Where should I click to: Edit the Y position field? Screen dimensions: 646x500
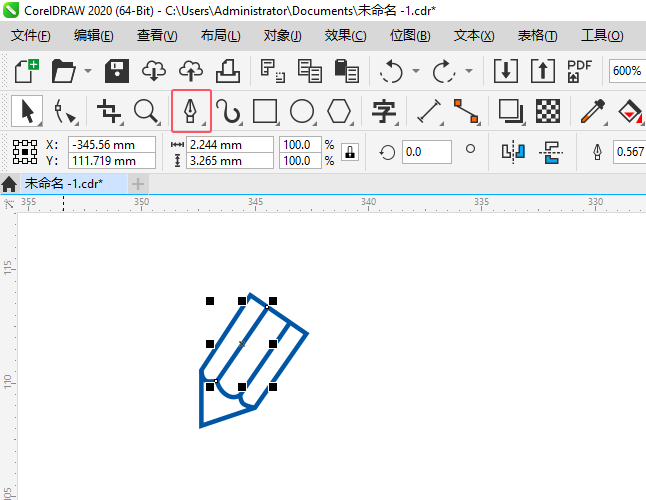[112, 161]
